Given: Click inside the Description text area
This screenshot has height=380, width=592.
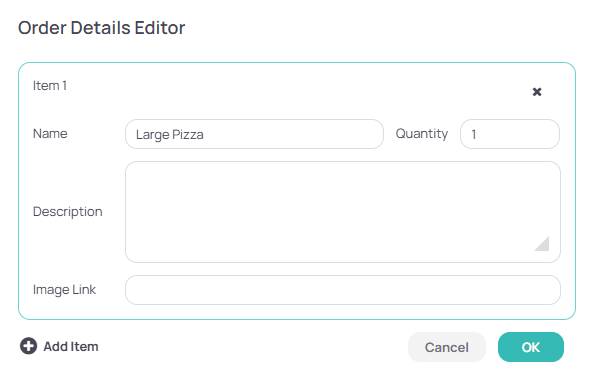Looking at the screenshot, I should point(343,212).
